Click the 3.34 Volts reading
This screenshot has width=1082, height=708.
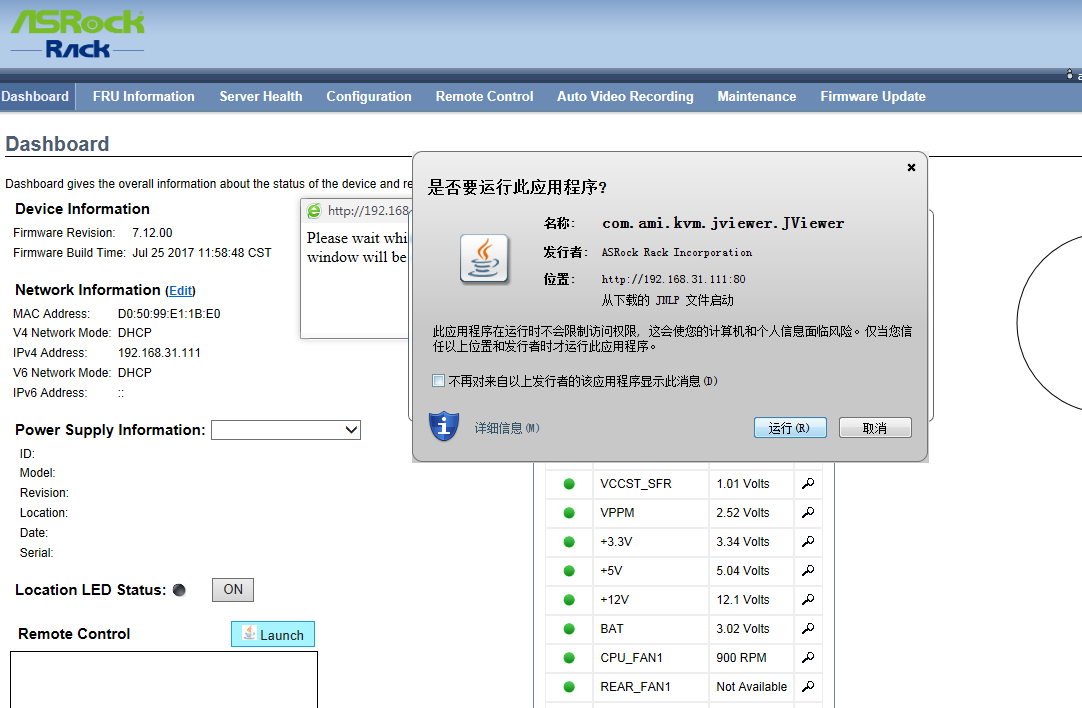pyautogui.click(x=742, y=542)
